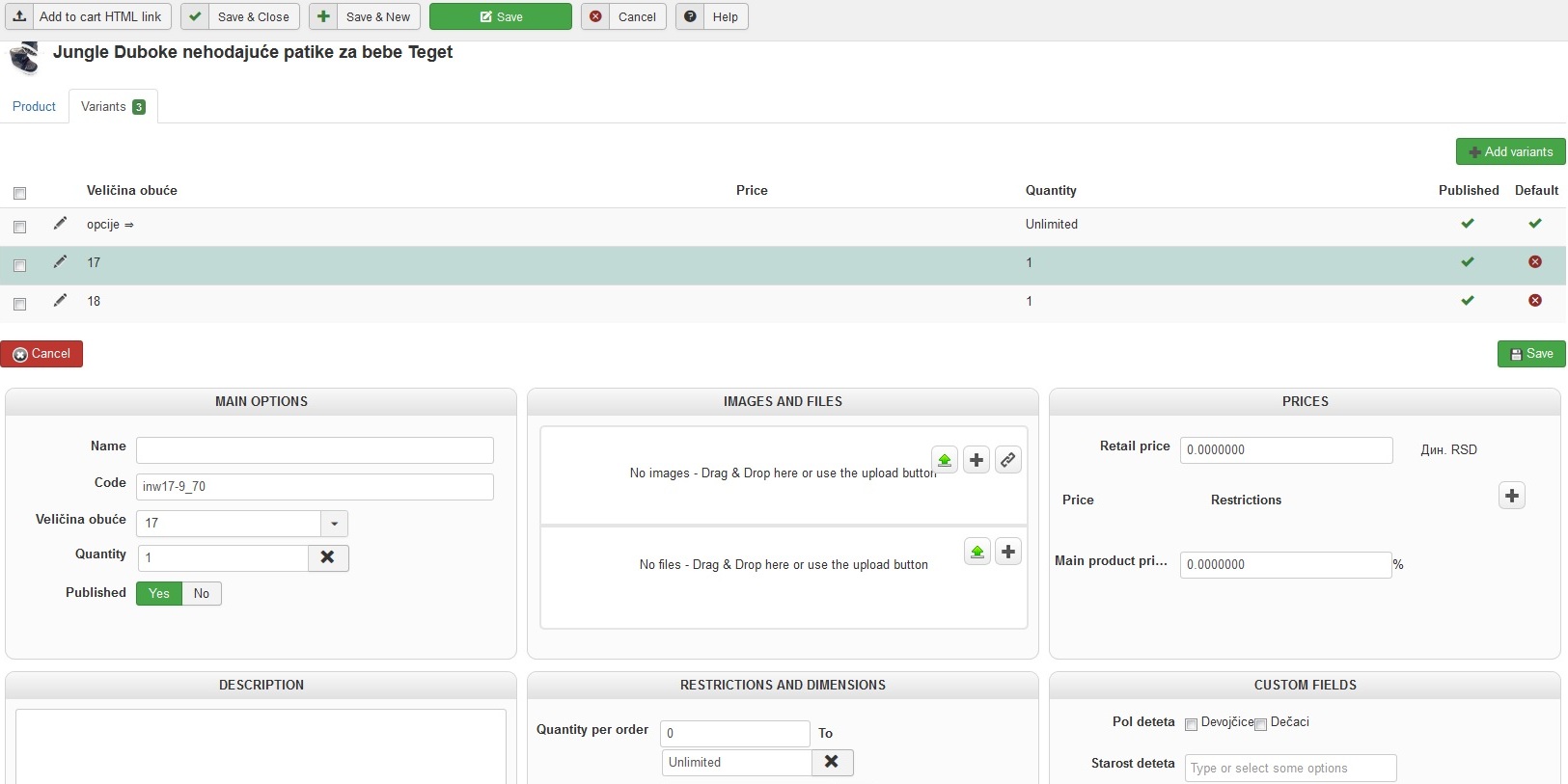Click the Quantity input field

(224, 557)
